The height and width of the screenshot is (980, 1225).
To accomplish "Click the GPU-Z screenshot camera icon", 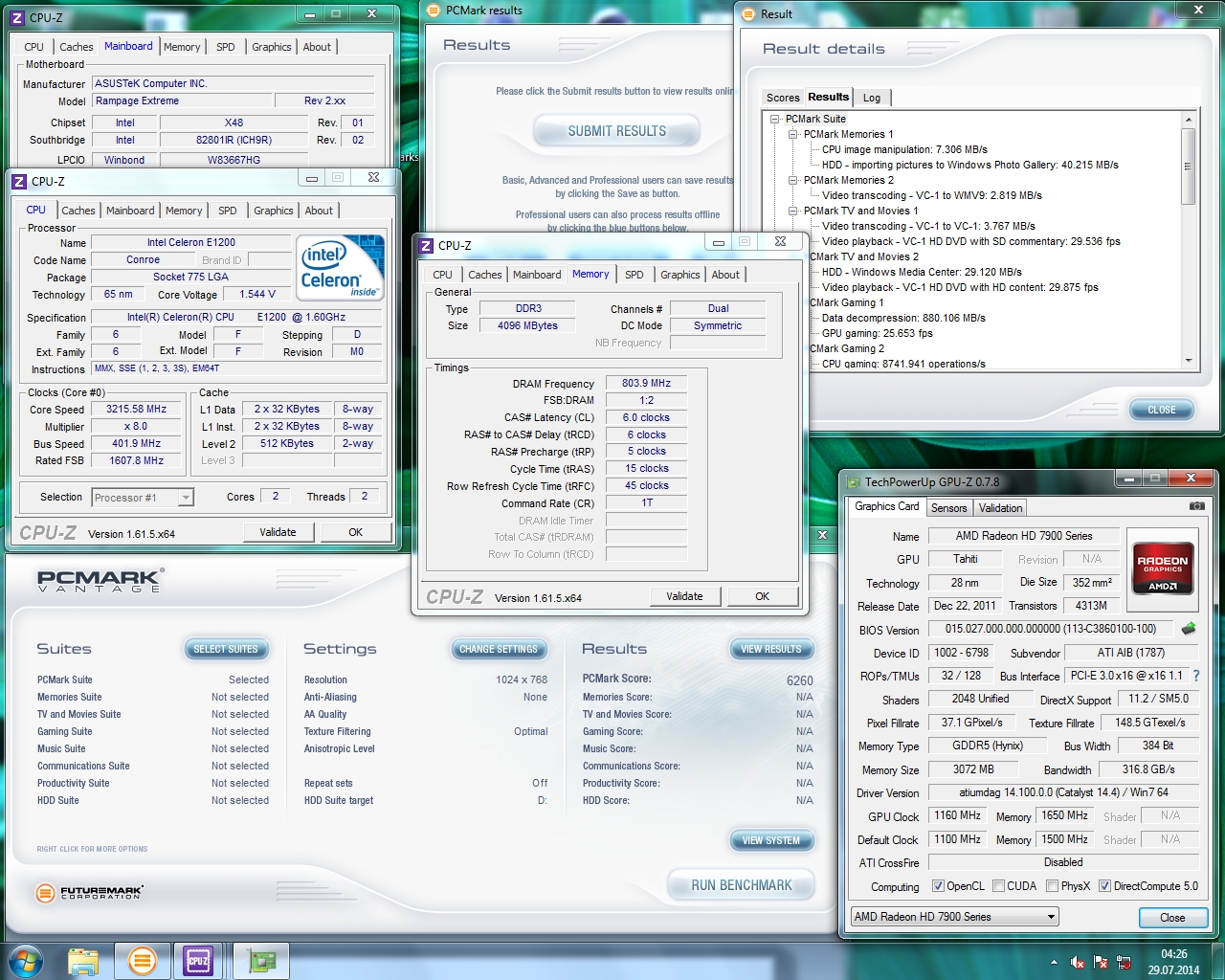I will (1196, 506).
